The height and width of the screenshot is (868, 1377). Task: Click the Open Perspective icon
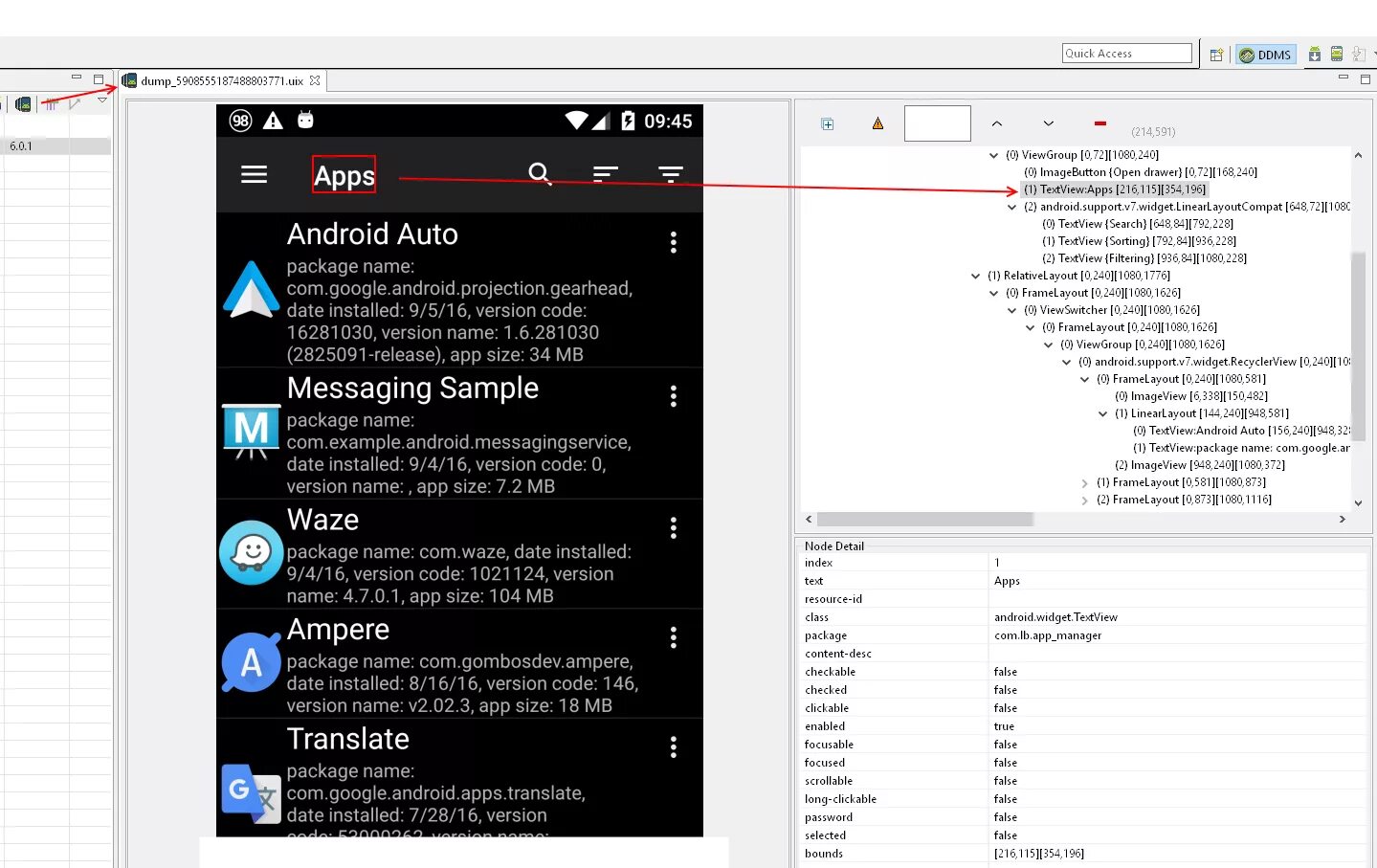(x=1216, y=55)
